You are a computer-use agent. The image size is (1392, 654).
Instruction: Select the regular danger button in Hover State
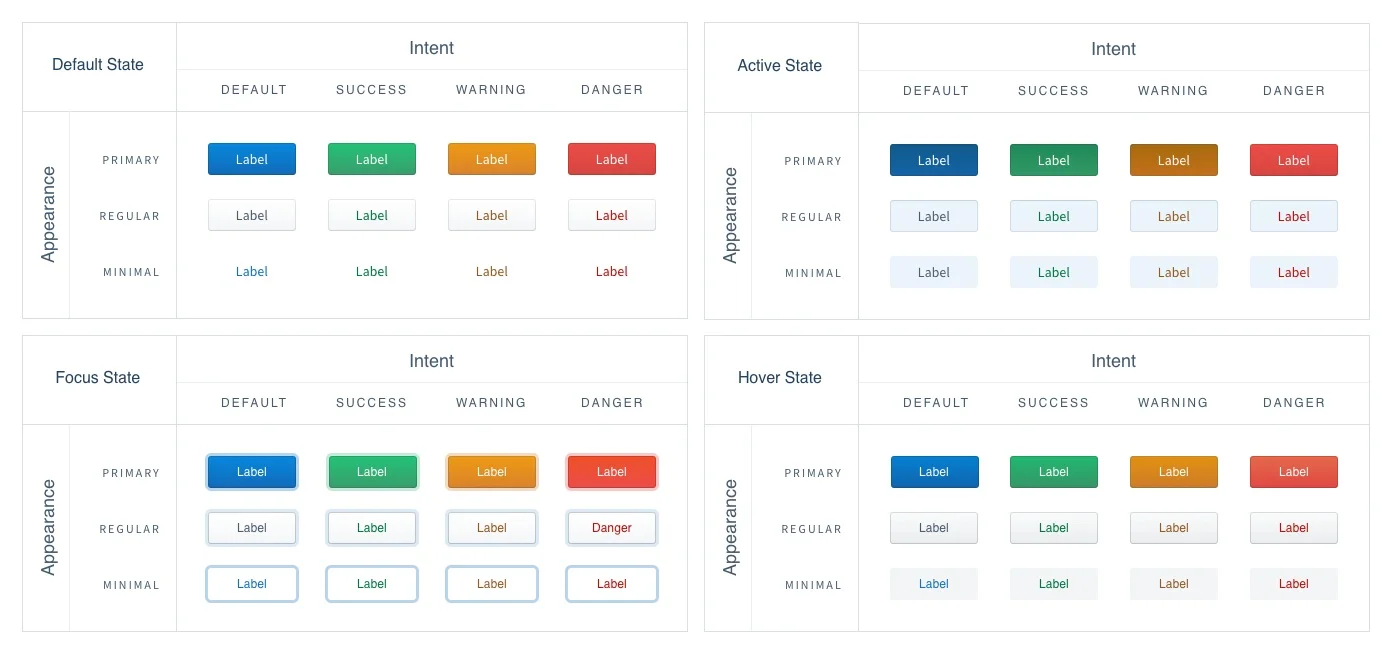pyautogui.click(x=1294, y=528)
